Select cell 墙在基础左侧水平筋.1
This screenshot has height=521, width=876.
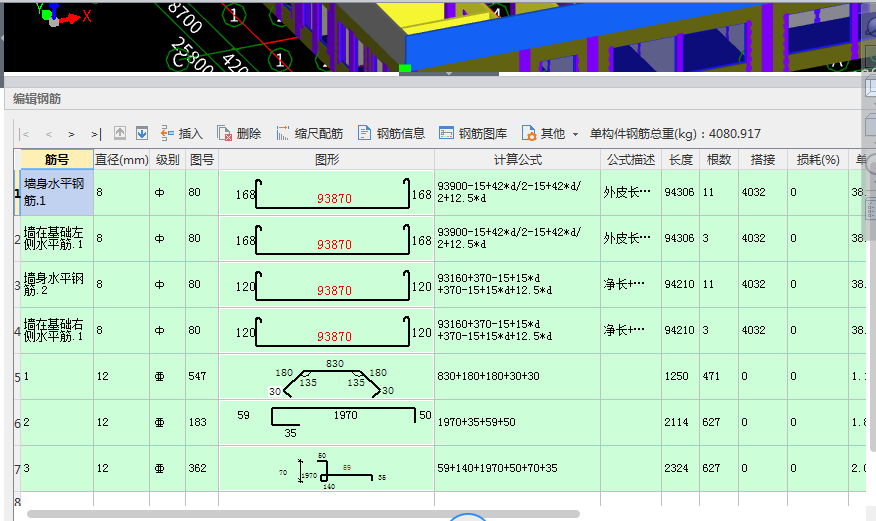(57, 238)
